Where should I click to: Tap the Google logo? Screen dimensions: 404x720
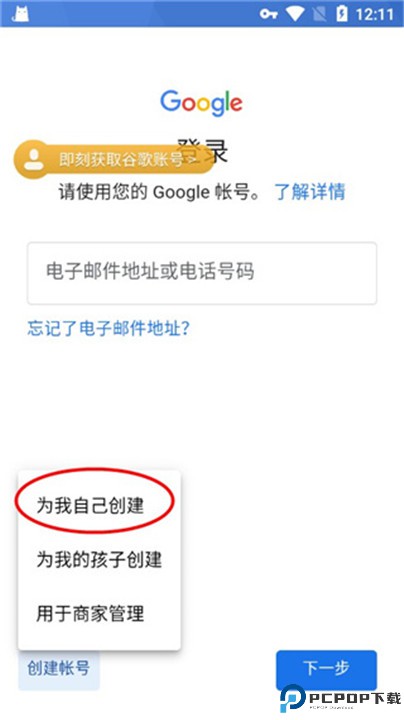[201, 103]
